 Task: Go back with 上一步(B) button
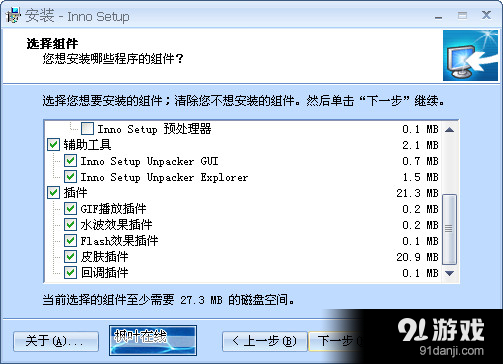(265, 341)
